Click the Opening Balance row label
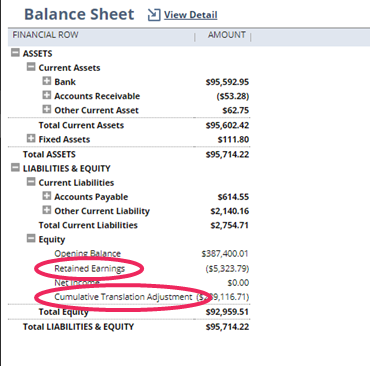 tap(88, 254)
